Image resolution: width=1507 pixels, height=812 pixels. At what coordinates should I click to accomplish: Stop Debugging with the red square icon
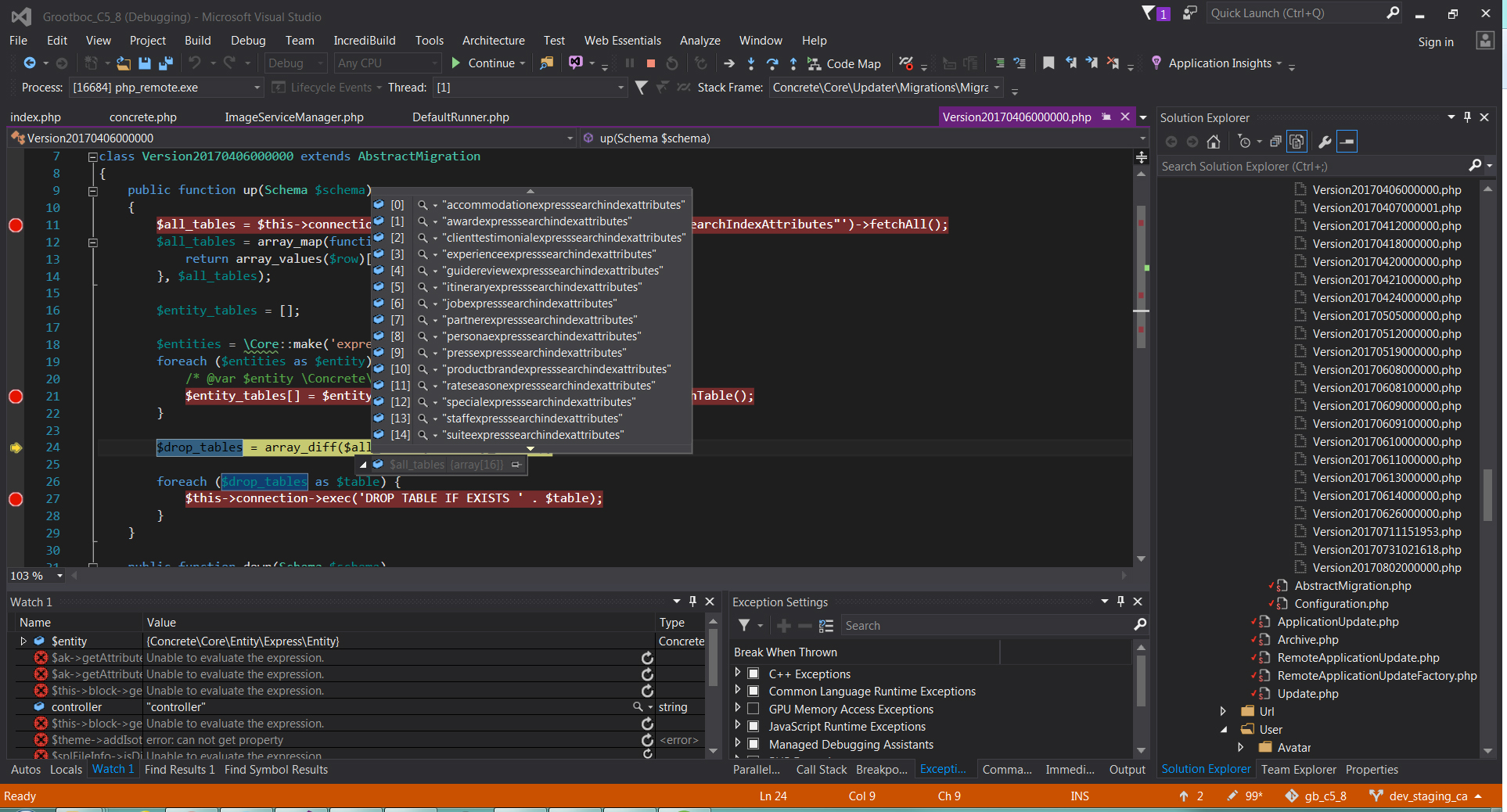[x=650, y=63]
